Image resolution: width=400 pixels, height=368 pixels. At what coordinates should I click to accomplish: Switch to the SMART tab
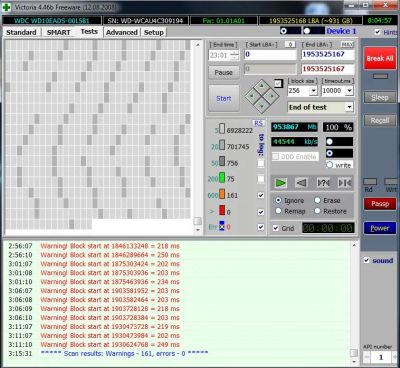(59, 32)
